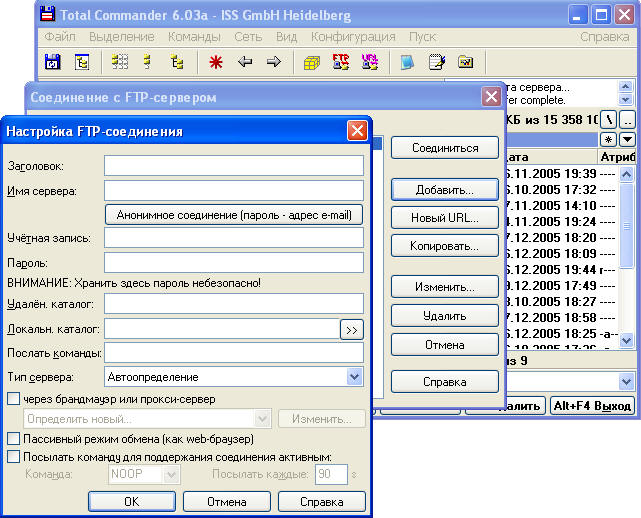The image size is (641, 518).
Task: Close the Настройка FTP-соединения dialog
Action: coord(357,131)
